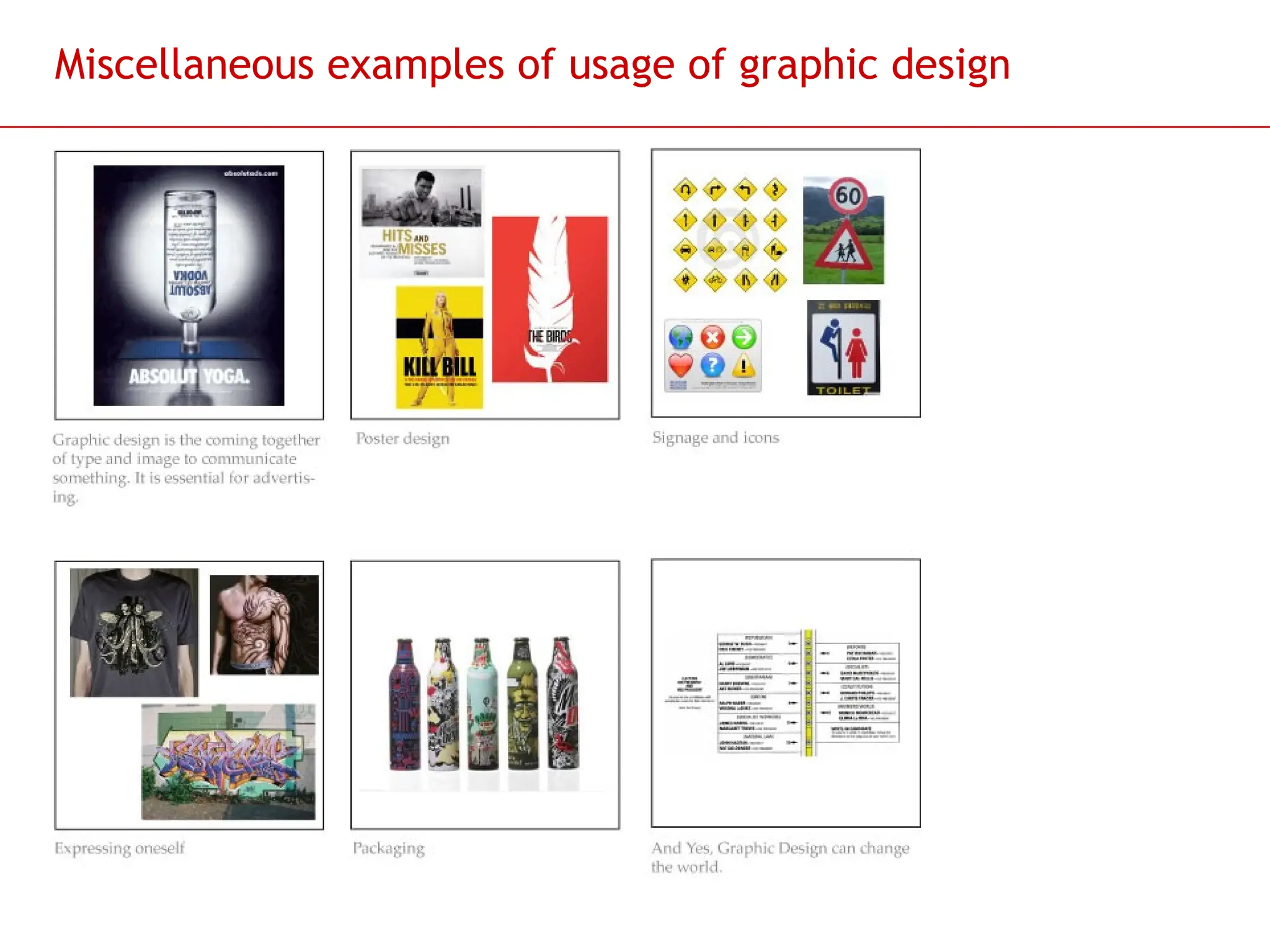Click the red X cancel icon
The image size is (1270, 952).
713,338
